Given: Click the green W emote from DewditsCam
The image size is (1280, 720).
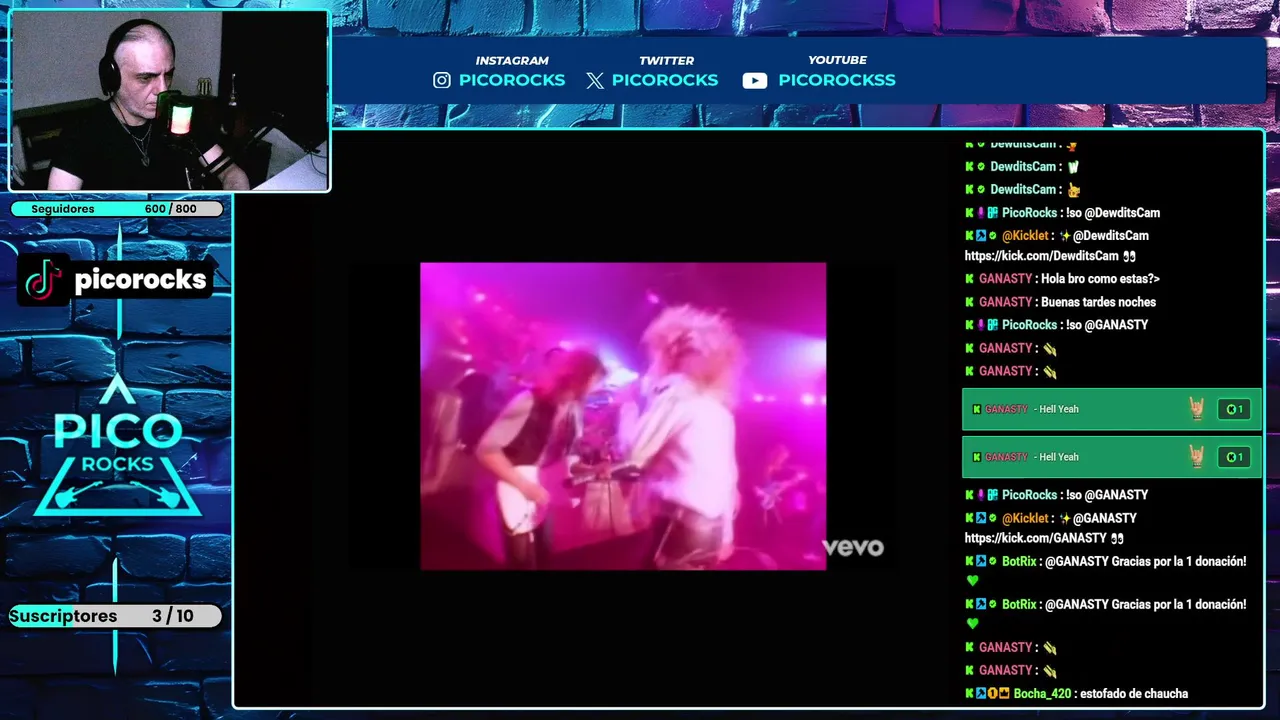Looking at the screenshot, I should [1074, 167].
